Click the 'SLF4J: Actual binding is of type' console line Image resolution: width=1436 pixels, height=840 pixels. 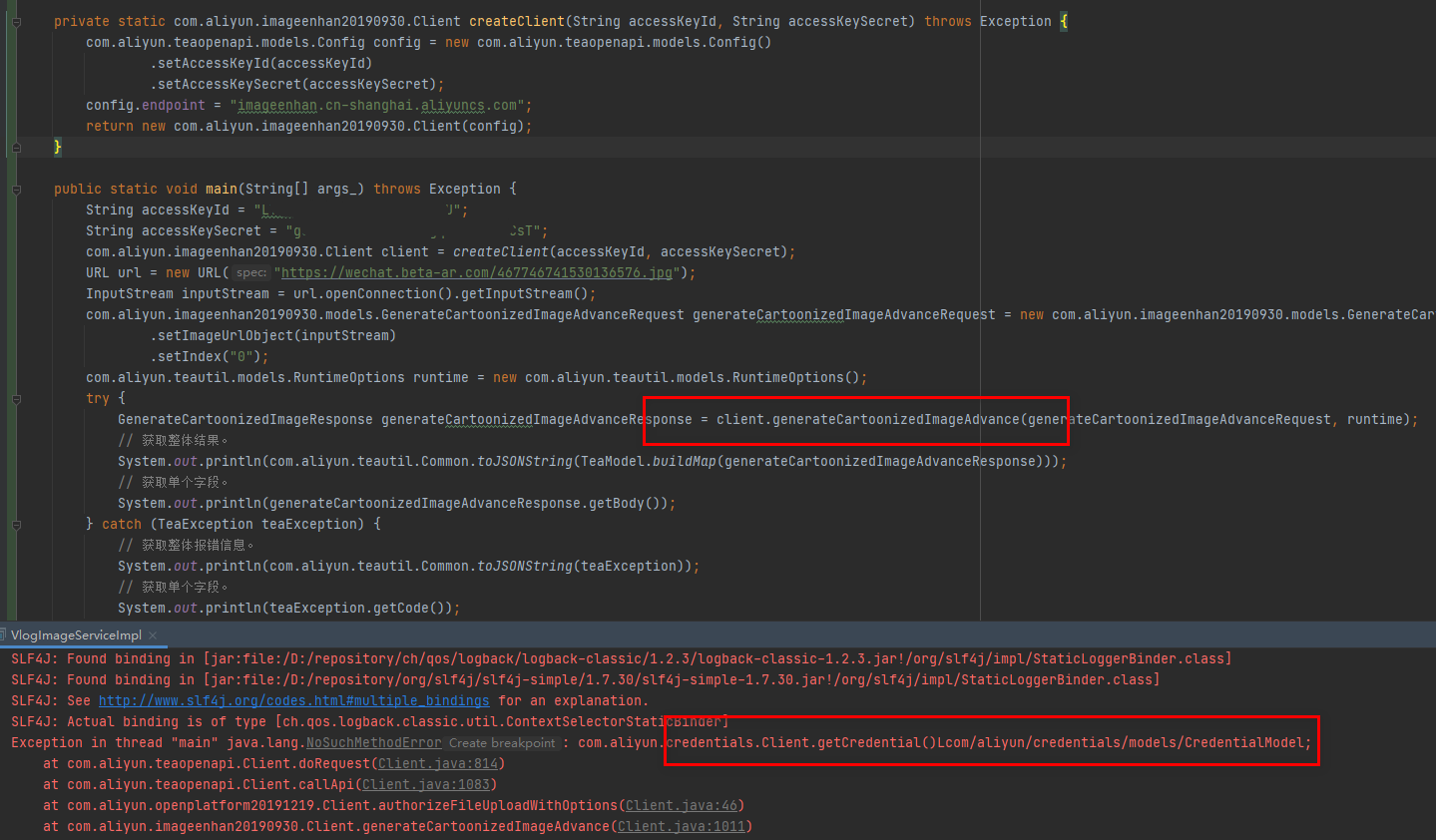(370, 722)
